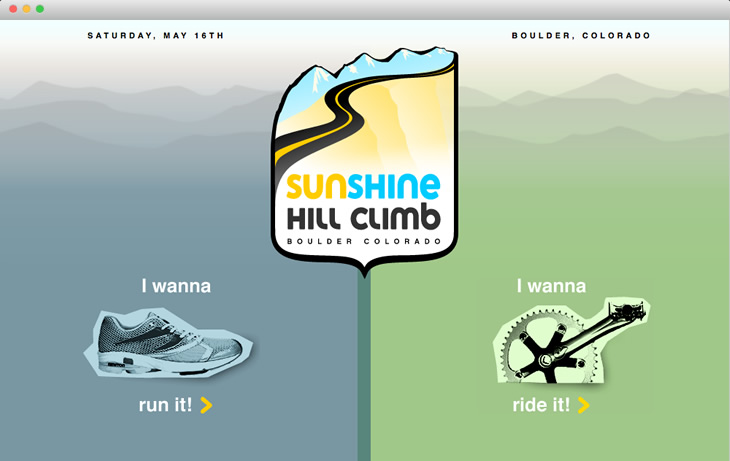This screenshot has width=730, height=461.
Task: Click the yellow arrow after run it!
Action: point(206,405)
